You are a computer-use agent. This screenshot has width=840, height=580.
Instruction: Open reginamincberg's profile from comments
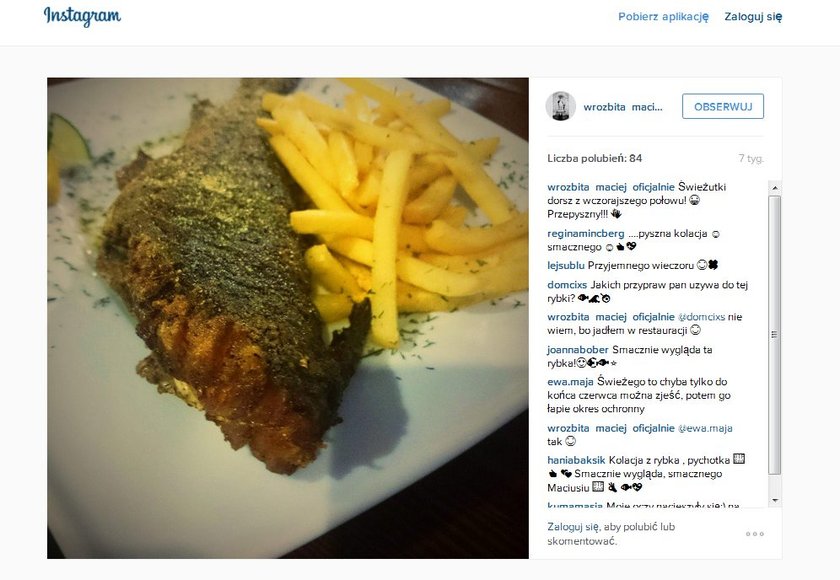[x=586, y=233]
